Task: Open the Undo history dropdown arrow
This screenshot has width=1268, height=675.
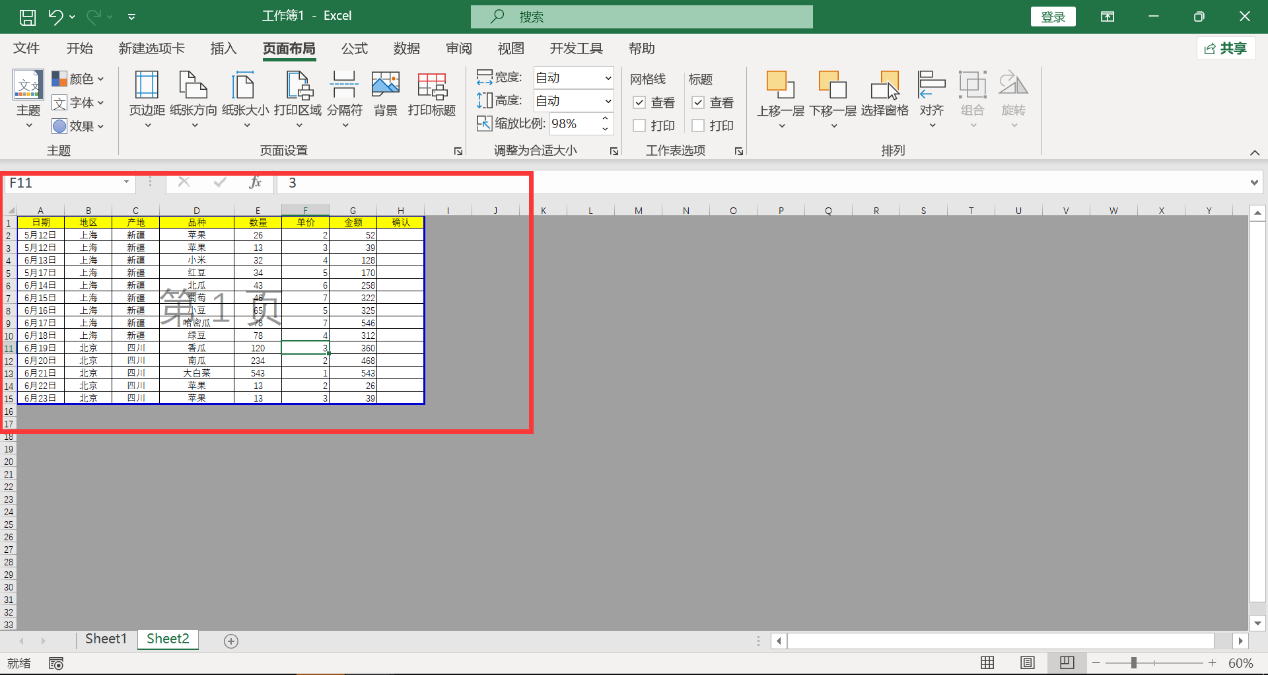Action: coord(73,17)
